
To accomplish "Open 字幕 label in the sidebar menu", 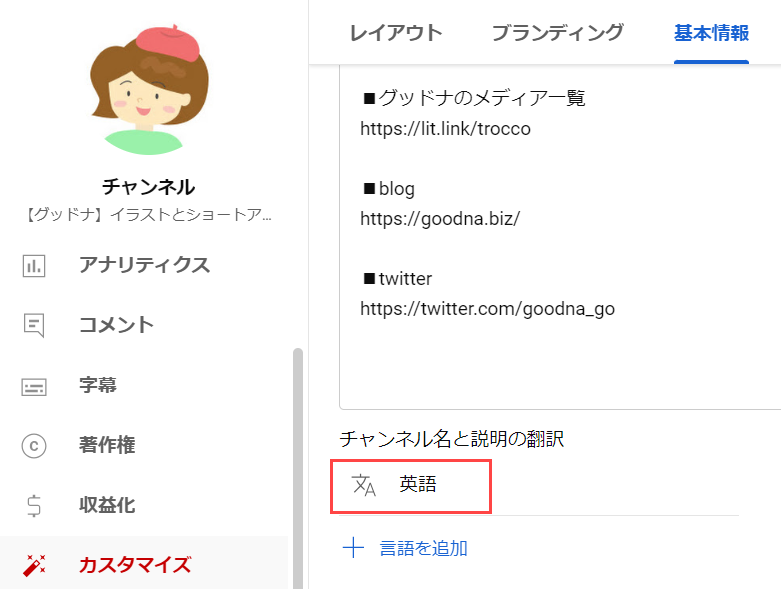I will (x=98, y=385).
